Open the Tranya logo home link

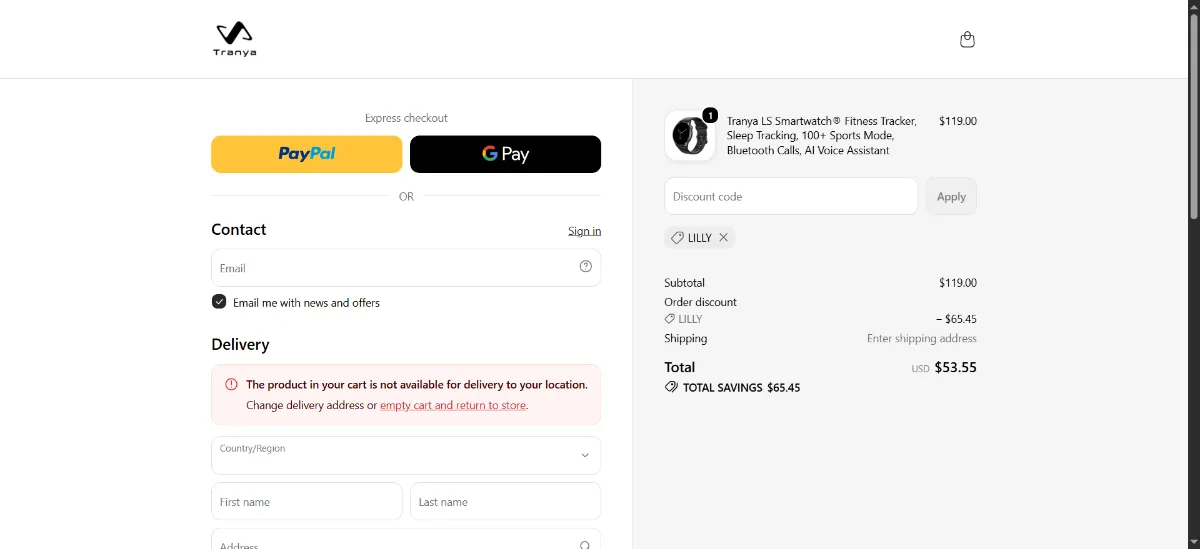pyautogui.click(x=234, y=39)
